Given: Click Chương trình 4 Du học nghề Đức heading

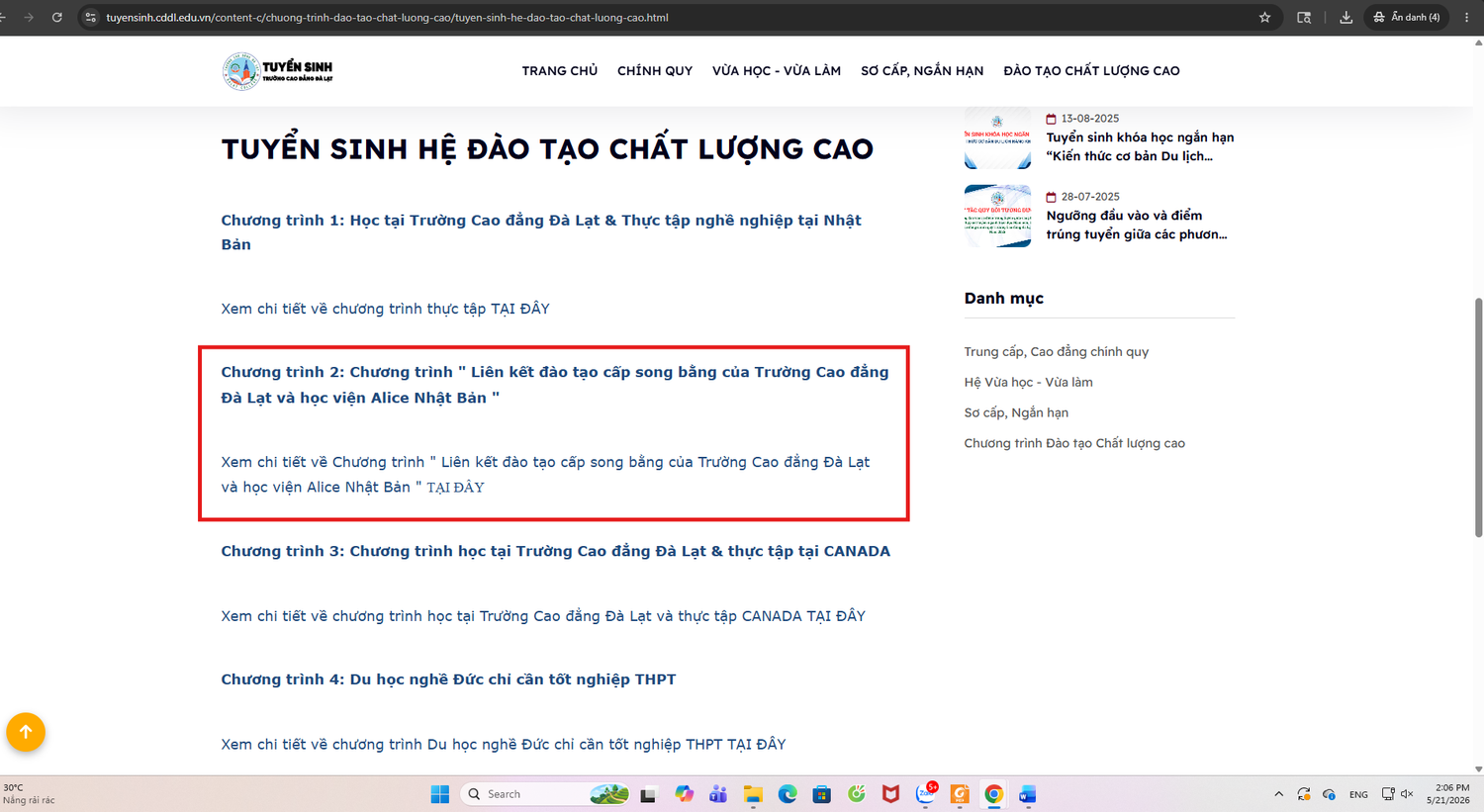Looking at the screenshot, I should 448,679.
